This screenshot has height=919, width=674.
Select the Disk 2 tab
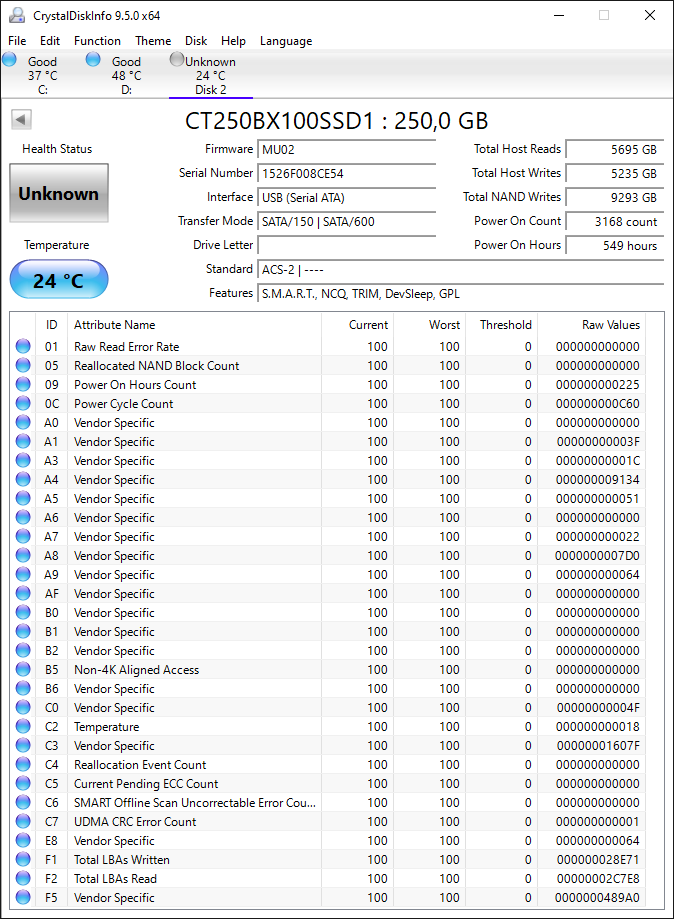pos(211,75)
